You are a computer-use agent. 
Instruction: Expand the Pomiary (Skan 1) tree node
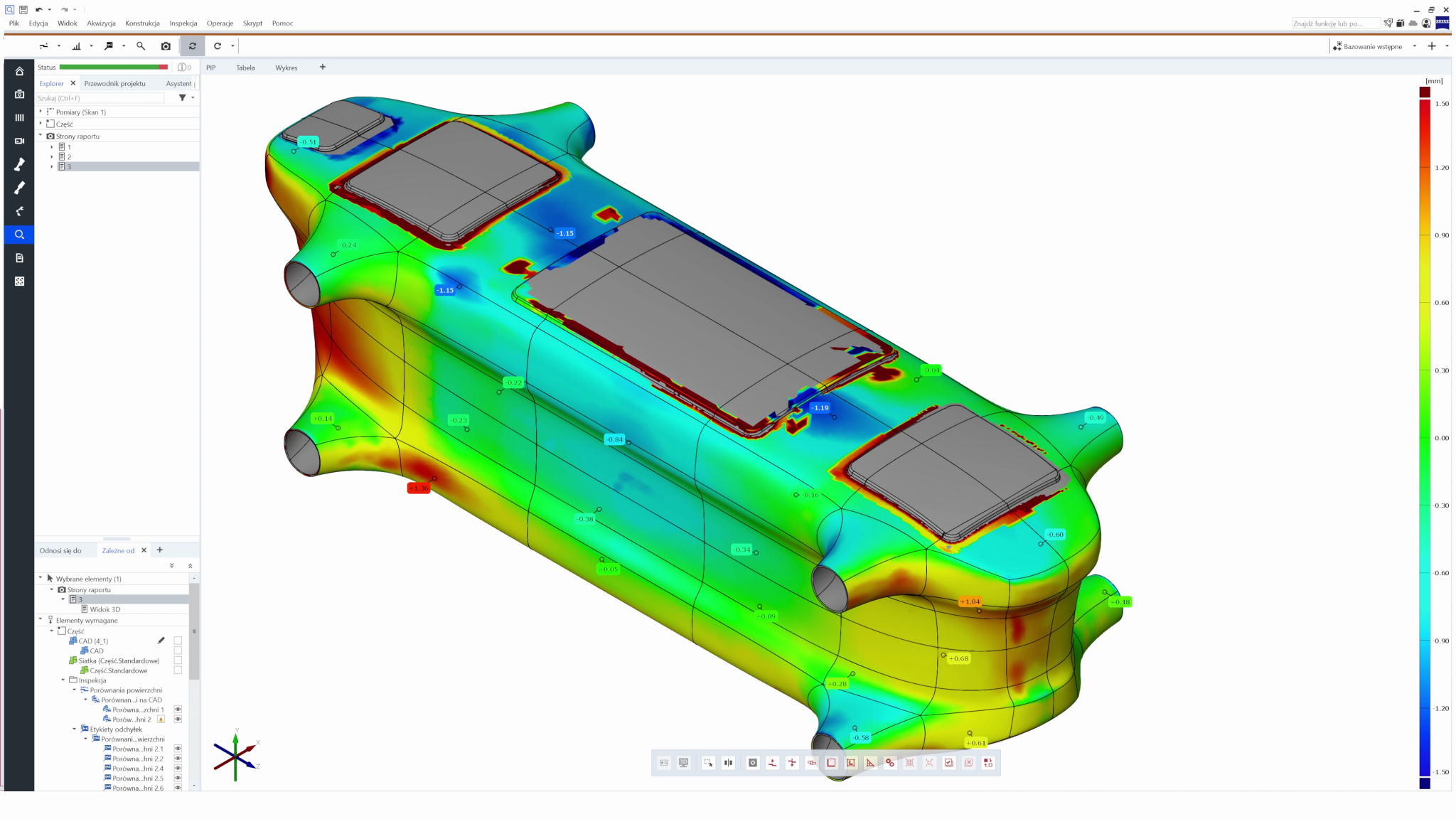tap(41, 112)
